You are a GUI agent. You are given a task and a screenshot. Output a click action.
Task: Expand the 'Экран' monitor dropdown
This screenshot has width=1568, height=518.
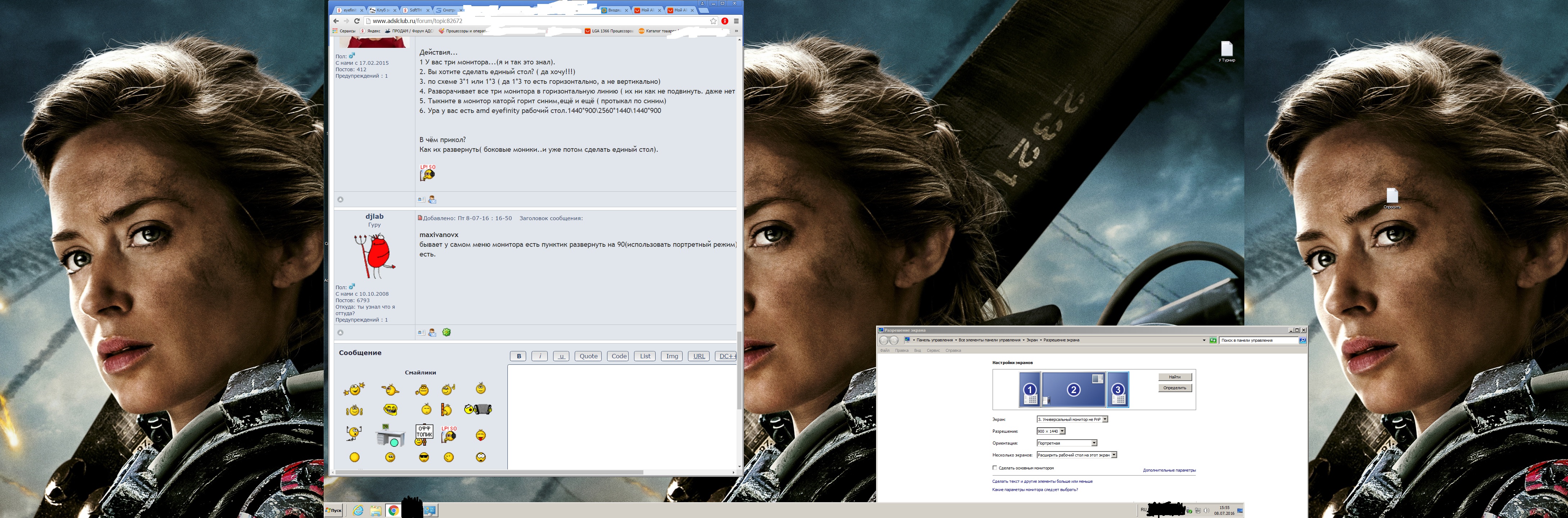tap(1105, 419)
